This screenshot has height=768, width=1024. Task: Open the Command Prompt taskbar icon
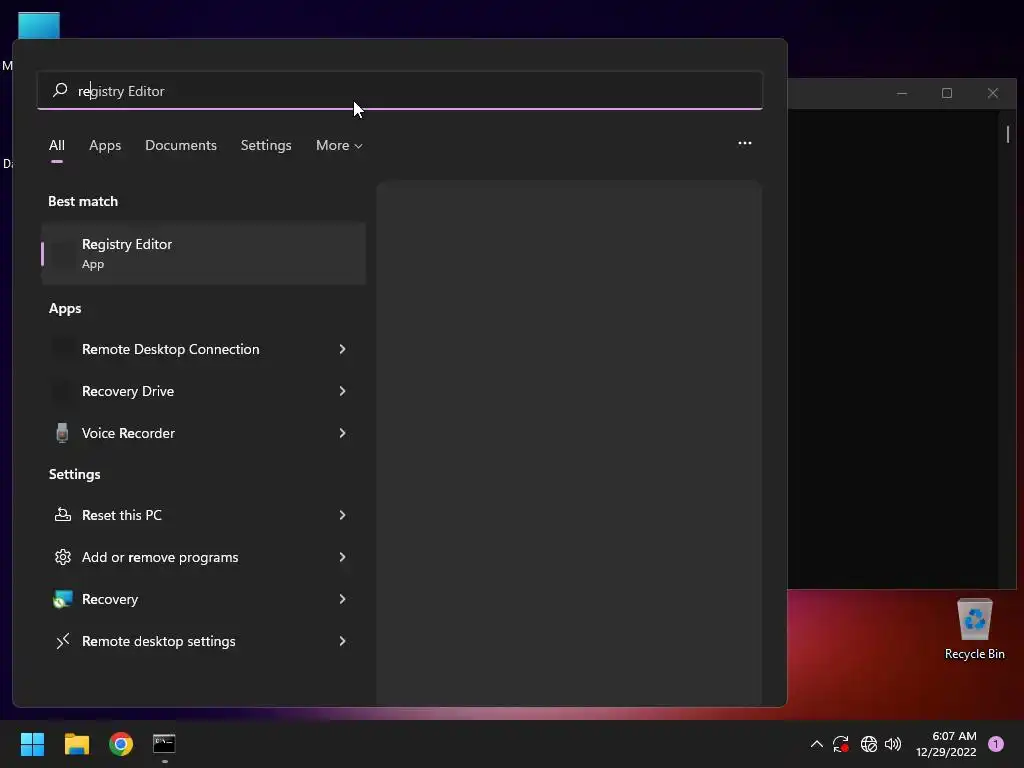(x=164, y=744)
